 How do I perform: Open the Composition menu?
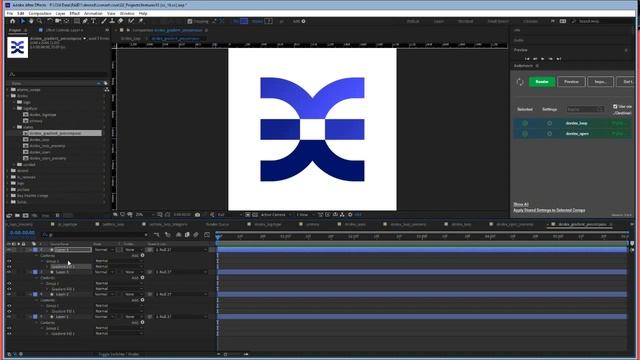(x=40, y=13)
